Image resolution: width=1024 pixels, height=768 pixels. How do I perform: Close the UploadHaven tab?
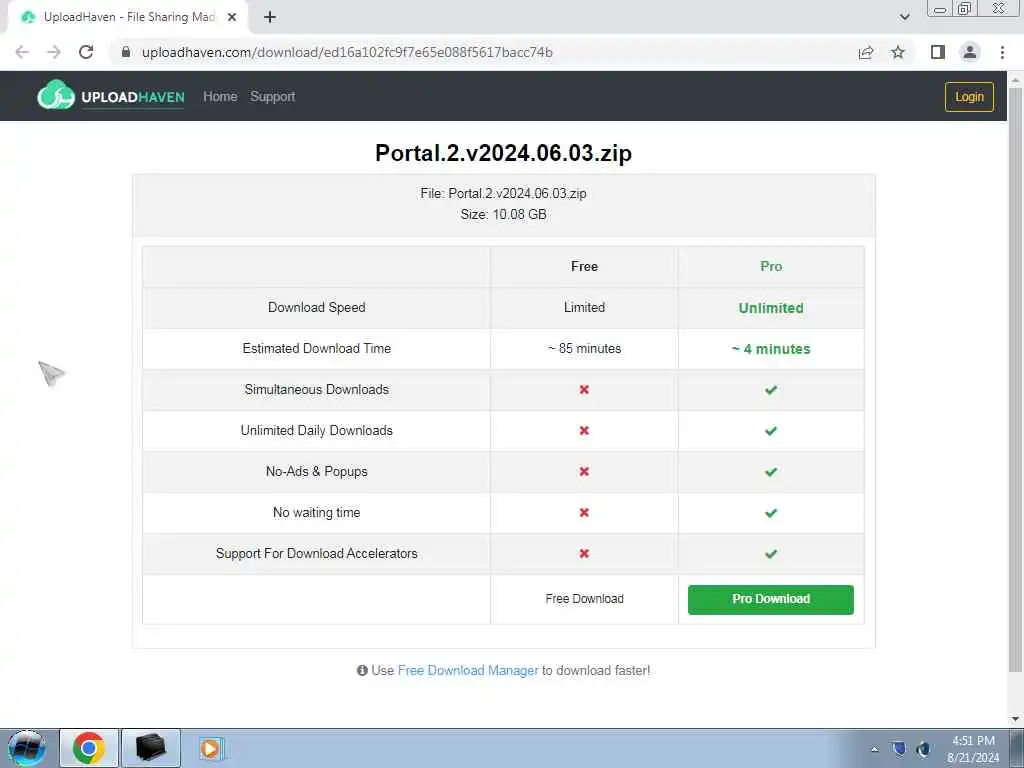tap(231, 18)
